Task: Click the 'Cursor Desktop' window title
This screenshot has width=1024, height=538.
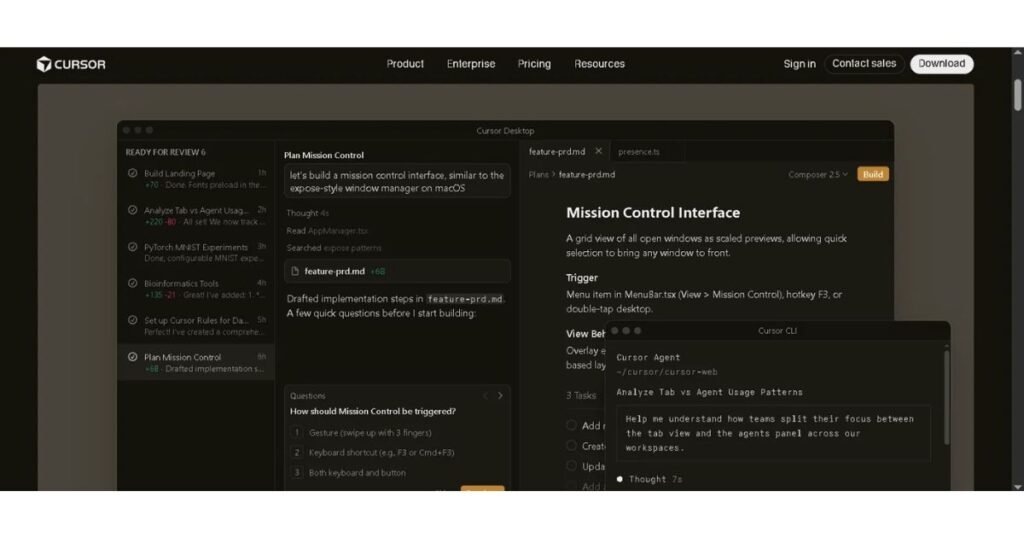Action: tap(505, 131)
